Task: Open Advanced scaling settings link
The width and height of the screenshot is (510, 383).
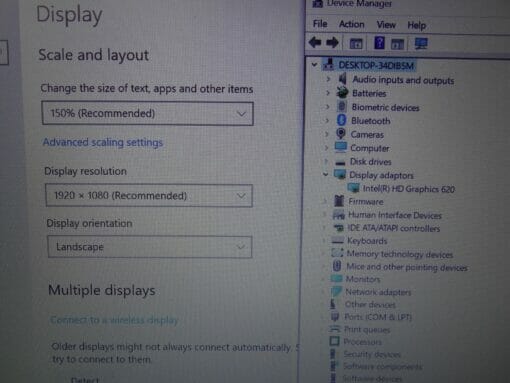Action: (103, 142)
